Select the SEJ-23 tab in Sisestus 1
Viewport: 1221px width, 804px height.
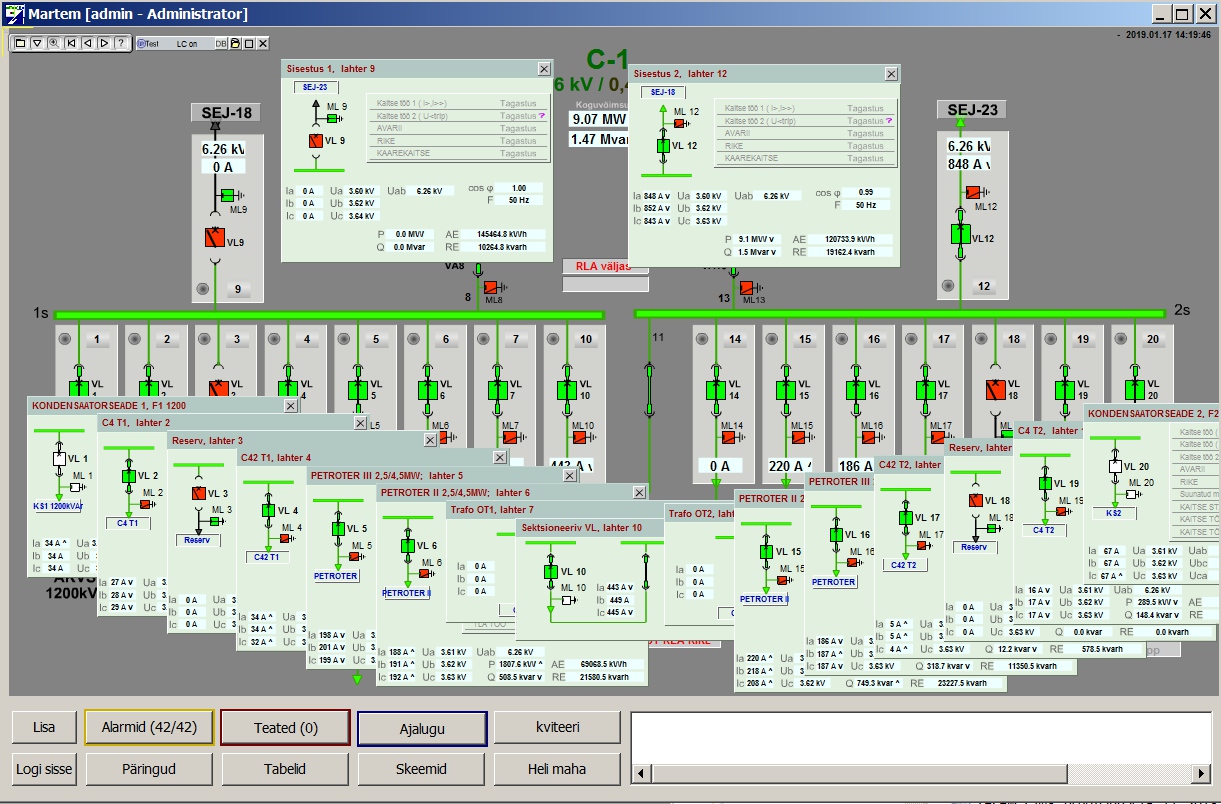[315, 87]
